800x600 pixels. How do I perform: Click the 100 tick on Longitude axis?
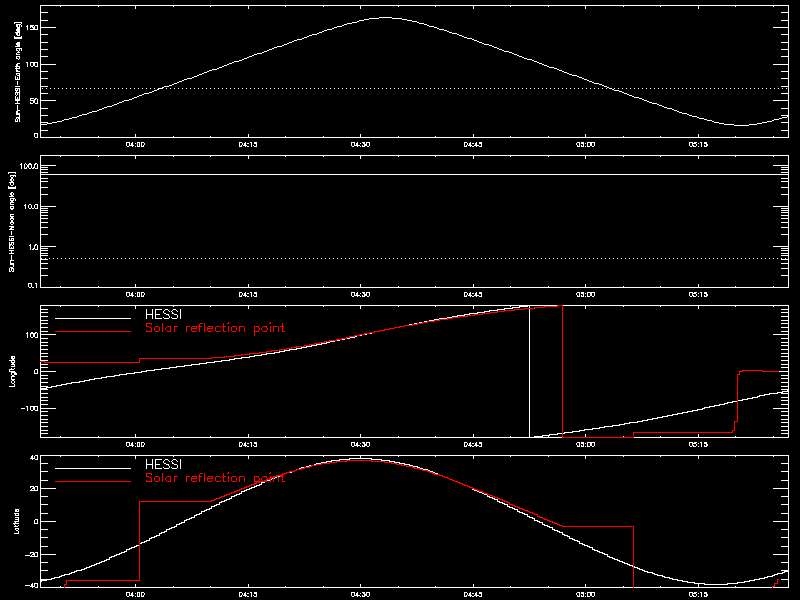32,335
